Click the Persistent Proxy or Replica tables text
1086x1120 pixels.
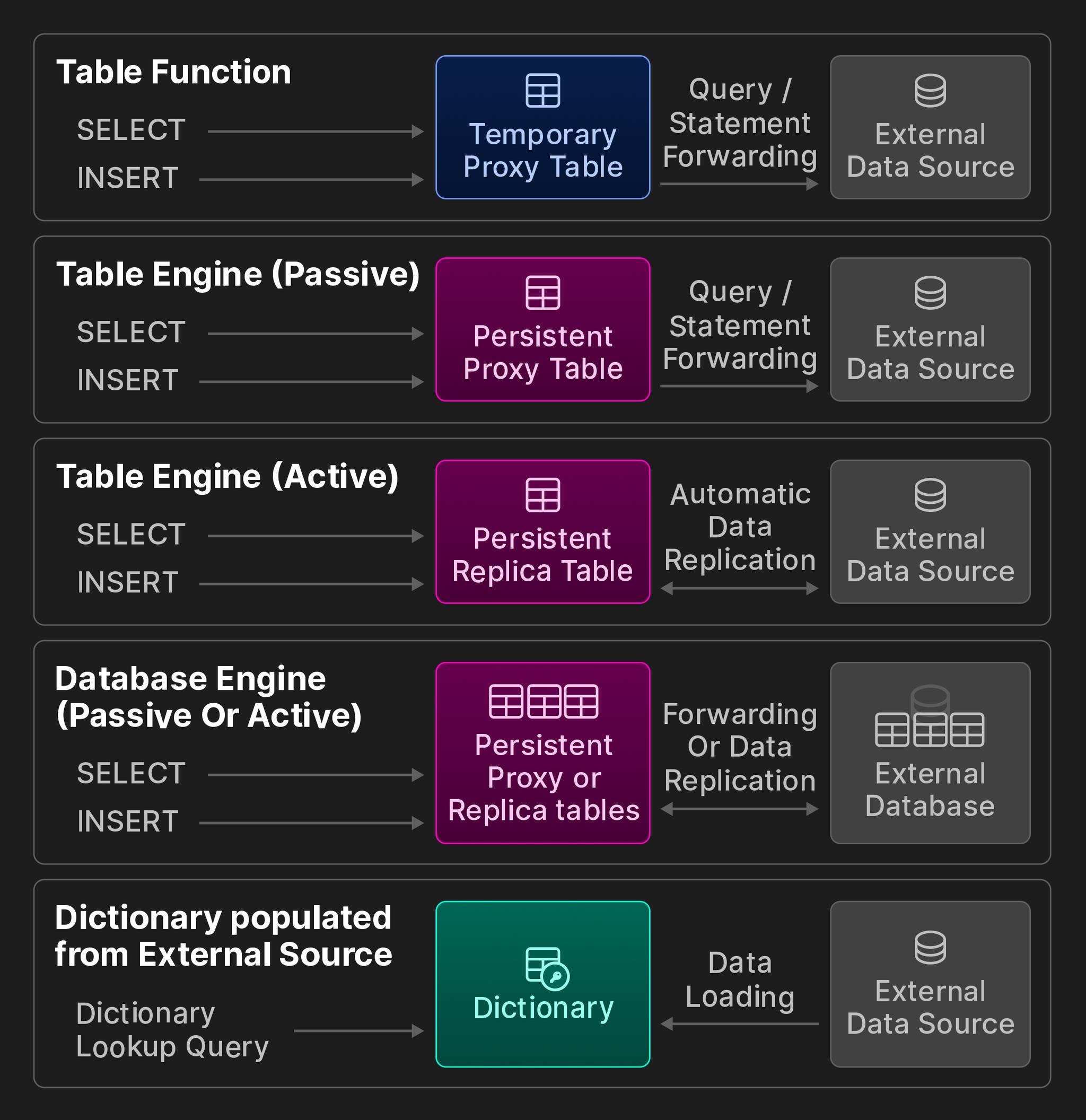[544, 778]
